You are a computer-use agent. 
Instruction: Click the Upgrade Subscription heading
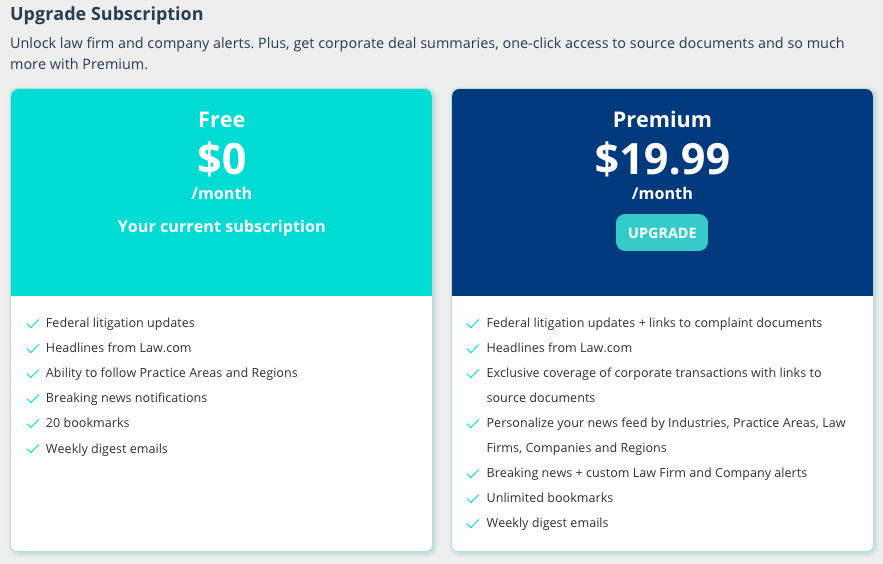[107, 14]
